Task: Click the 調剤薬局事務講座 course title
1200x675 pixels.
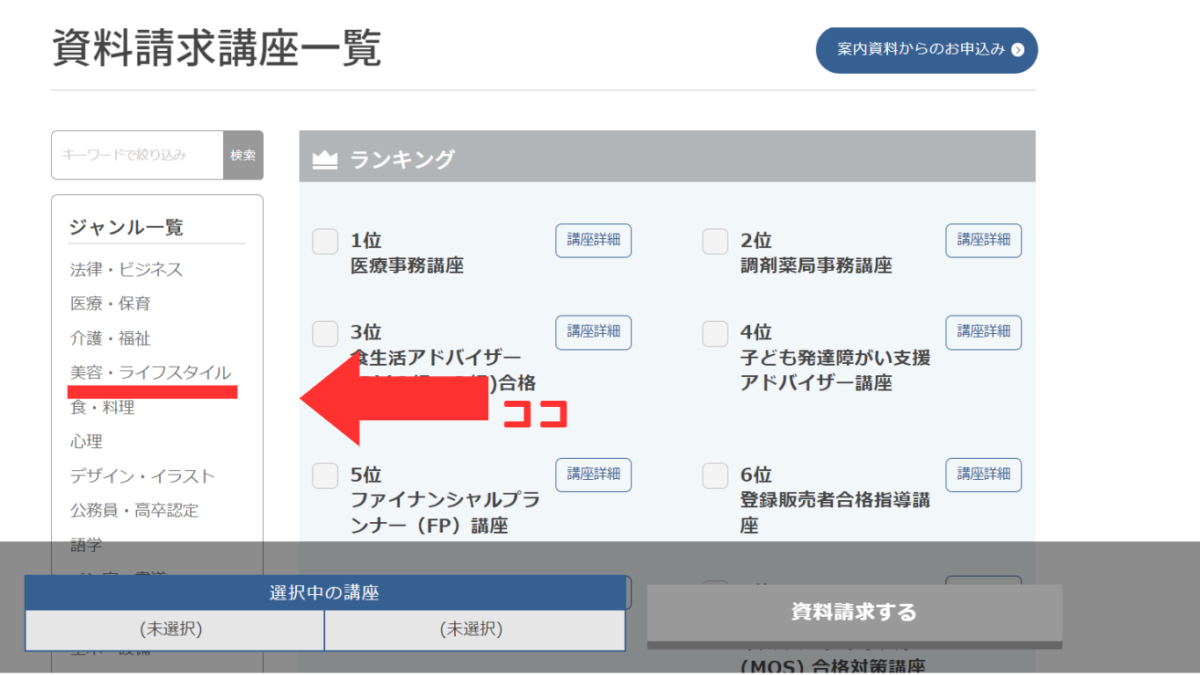Action: pos(816,266)
